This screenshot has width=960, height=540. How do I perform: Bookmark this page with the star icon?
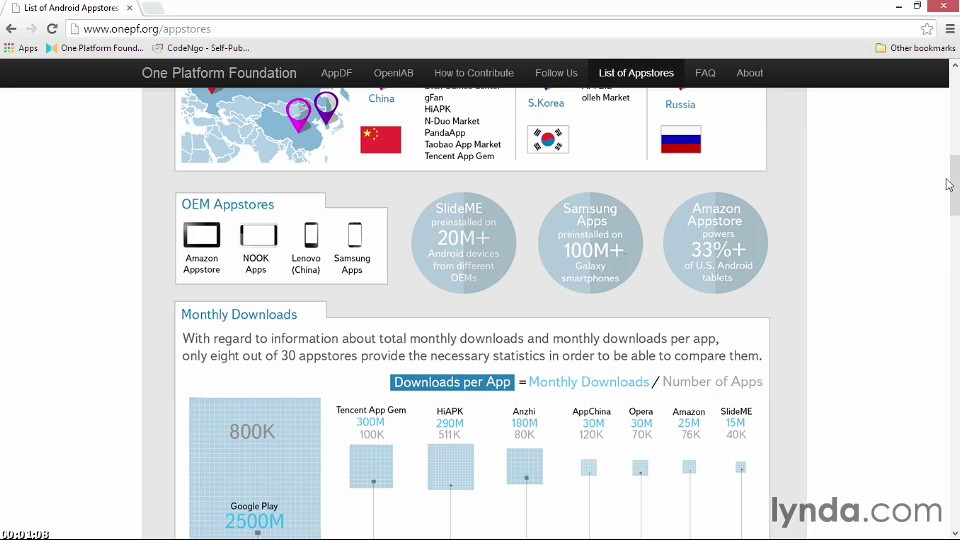tap(927, 29)
